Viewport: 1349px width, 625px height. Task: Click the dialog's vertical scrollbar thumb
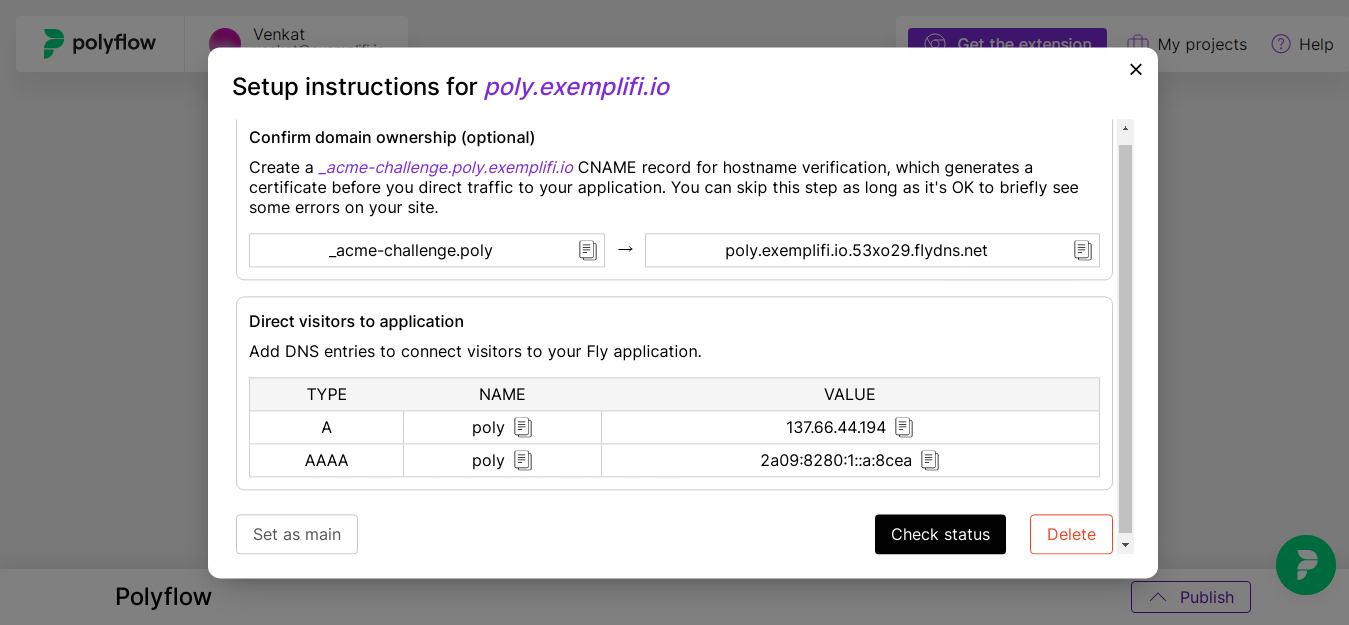pos(1126,338)
